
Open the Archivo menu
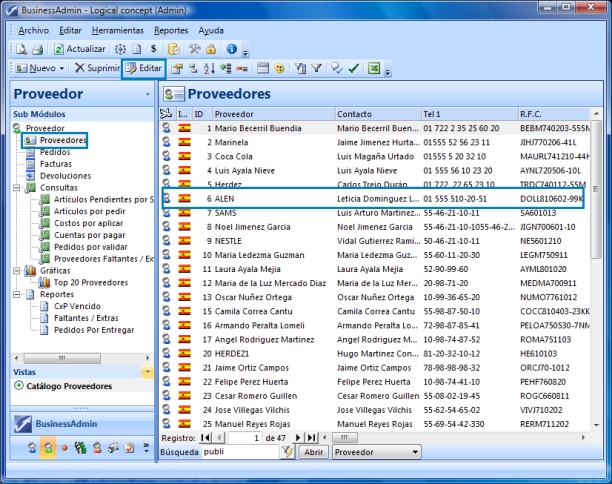pos(33,30)
